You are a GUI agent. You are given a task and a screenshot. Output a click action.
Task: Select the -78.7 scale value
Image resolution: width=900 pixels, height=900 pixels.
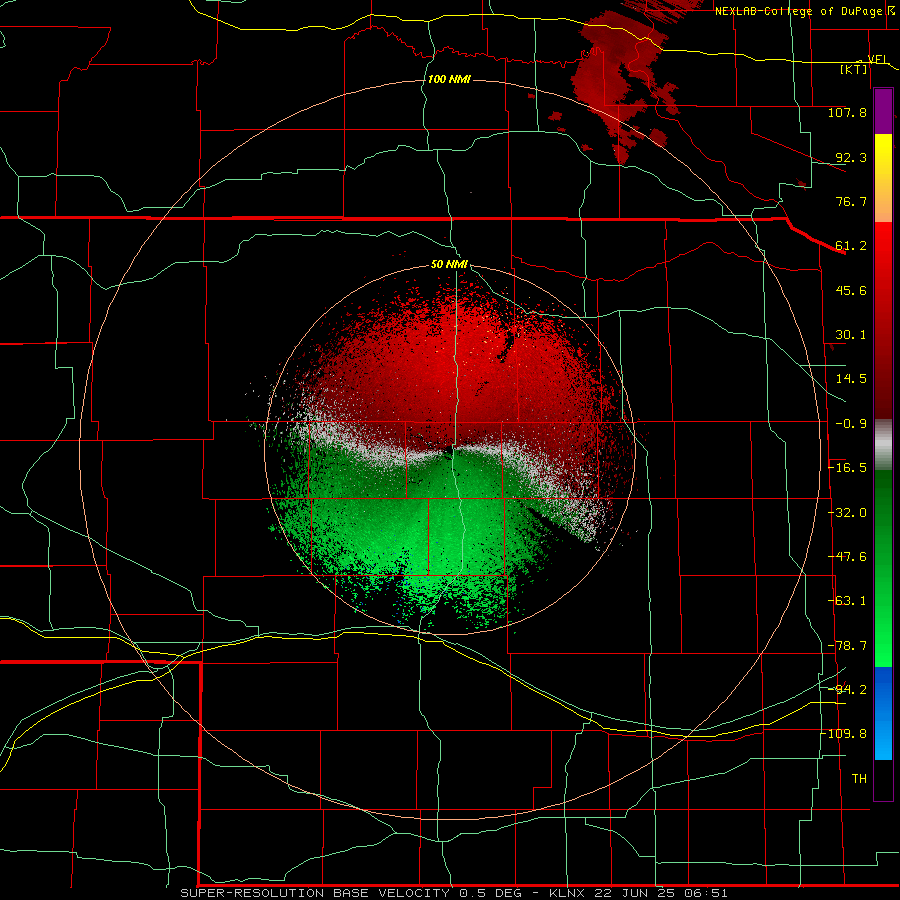pyautogui.click(x=847, y=646)
